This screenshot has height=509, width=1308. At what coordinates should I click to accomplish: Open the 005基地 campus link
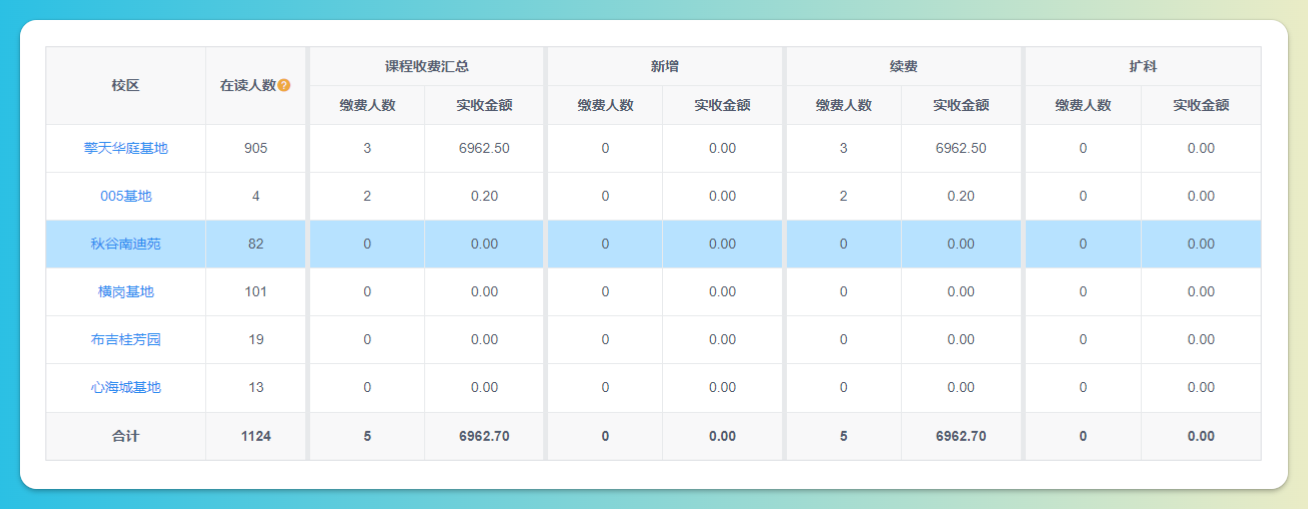point(126,196)
